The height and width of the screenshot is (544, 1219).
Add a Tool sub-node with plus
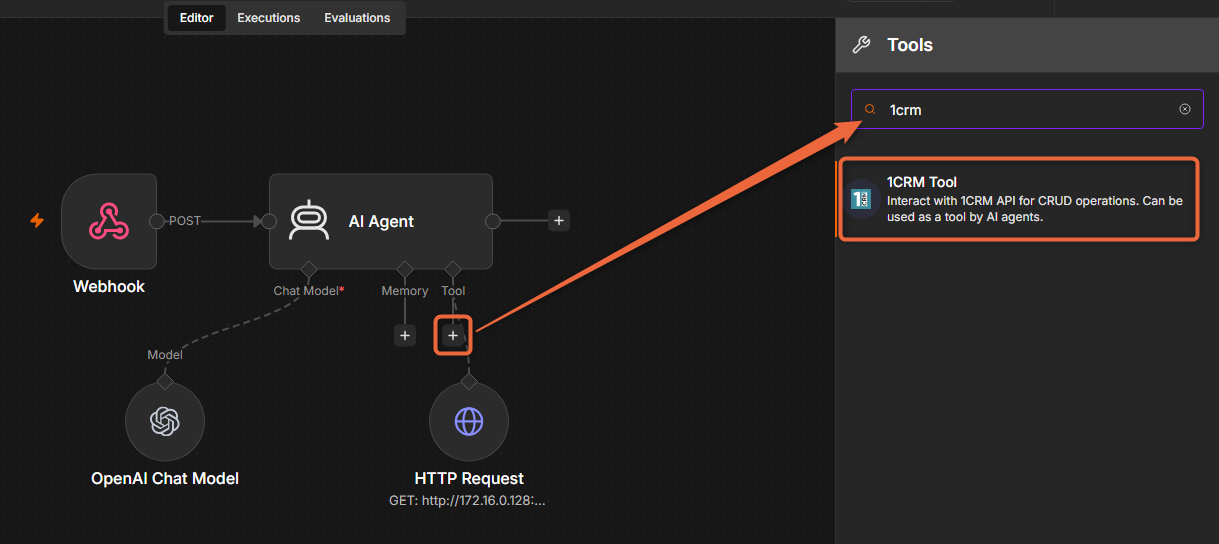click(x=453, y=336)
